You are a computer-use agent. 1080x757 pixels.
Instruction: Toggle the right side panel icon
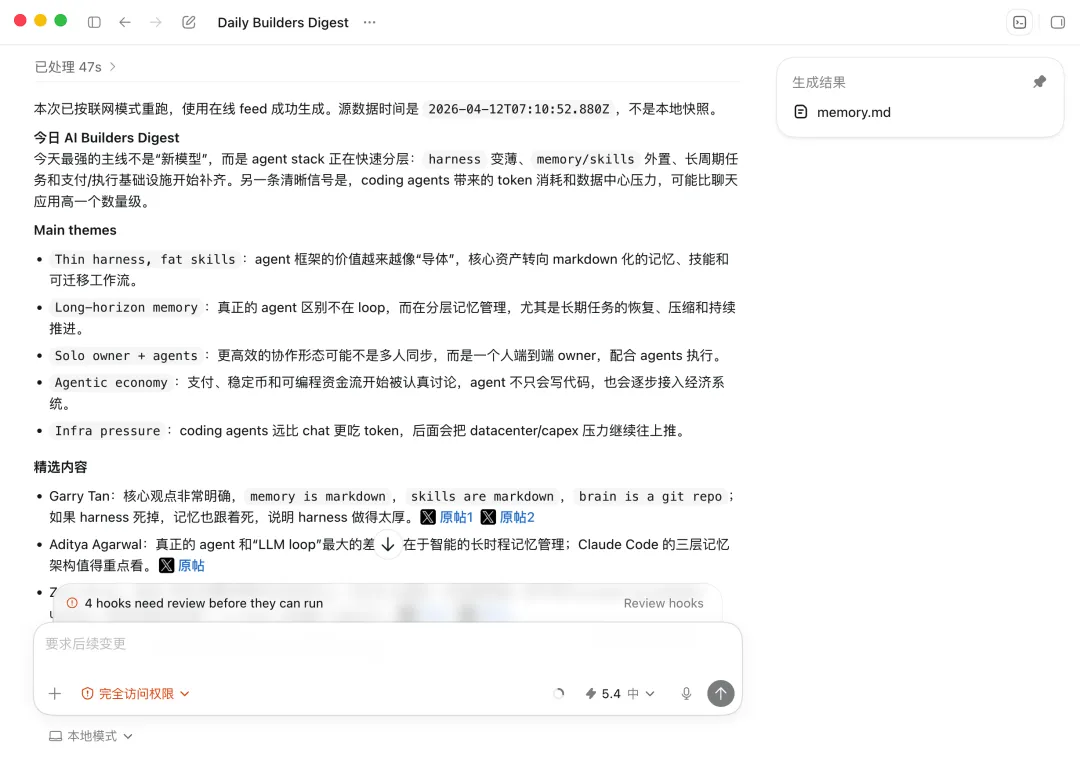1057,22
